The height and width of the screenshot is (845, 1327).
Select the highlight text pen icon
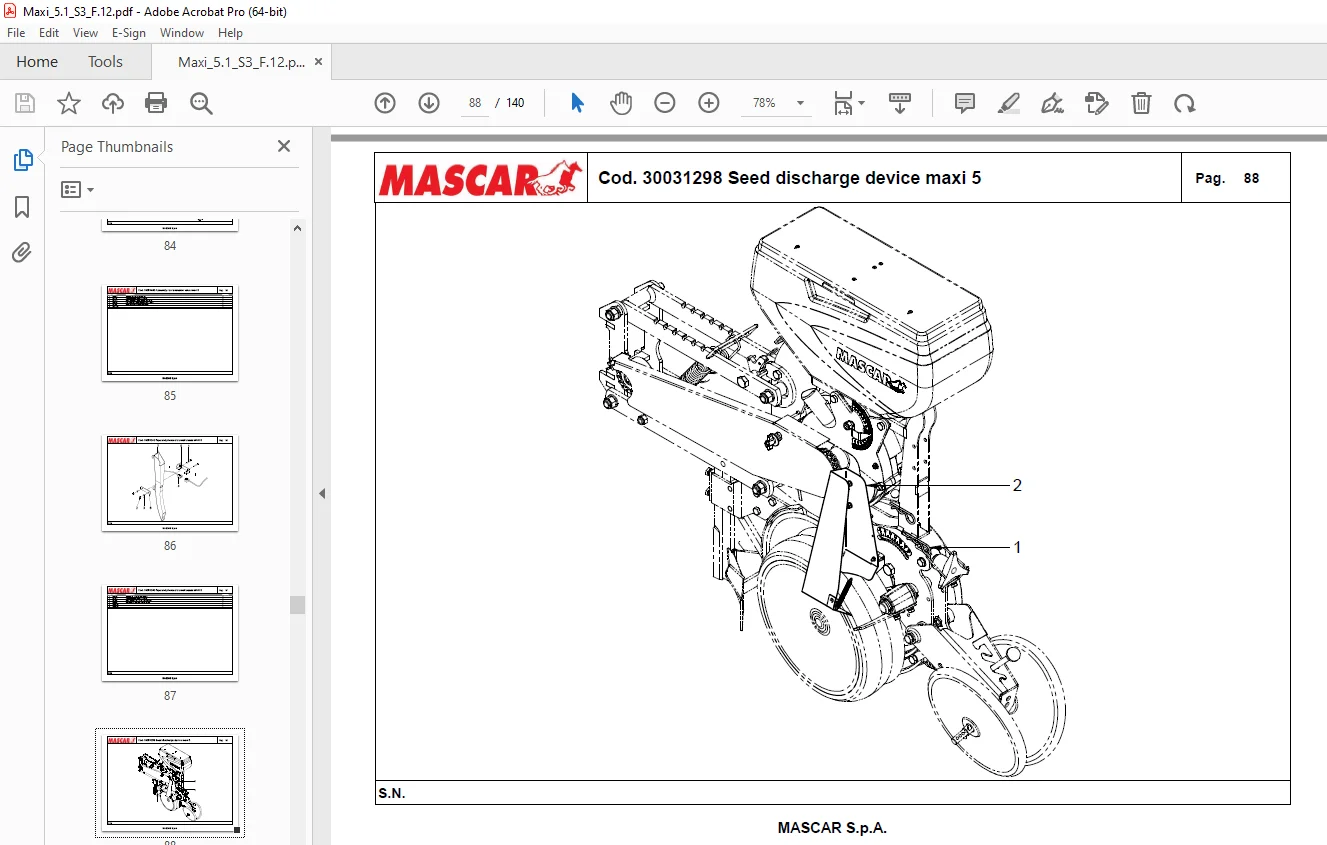click(1009, 103)
